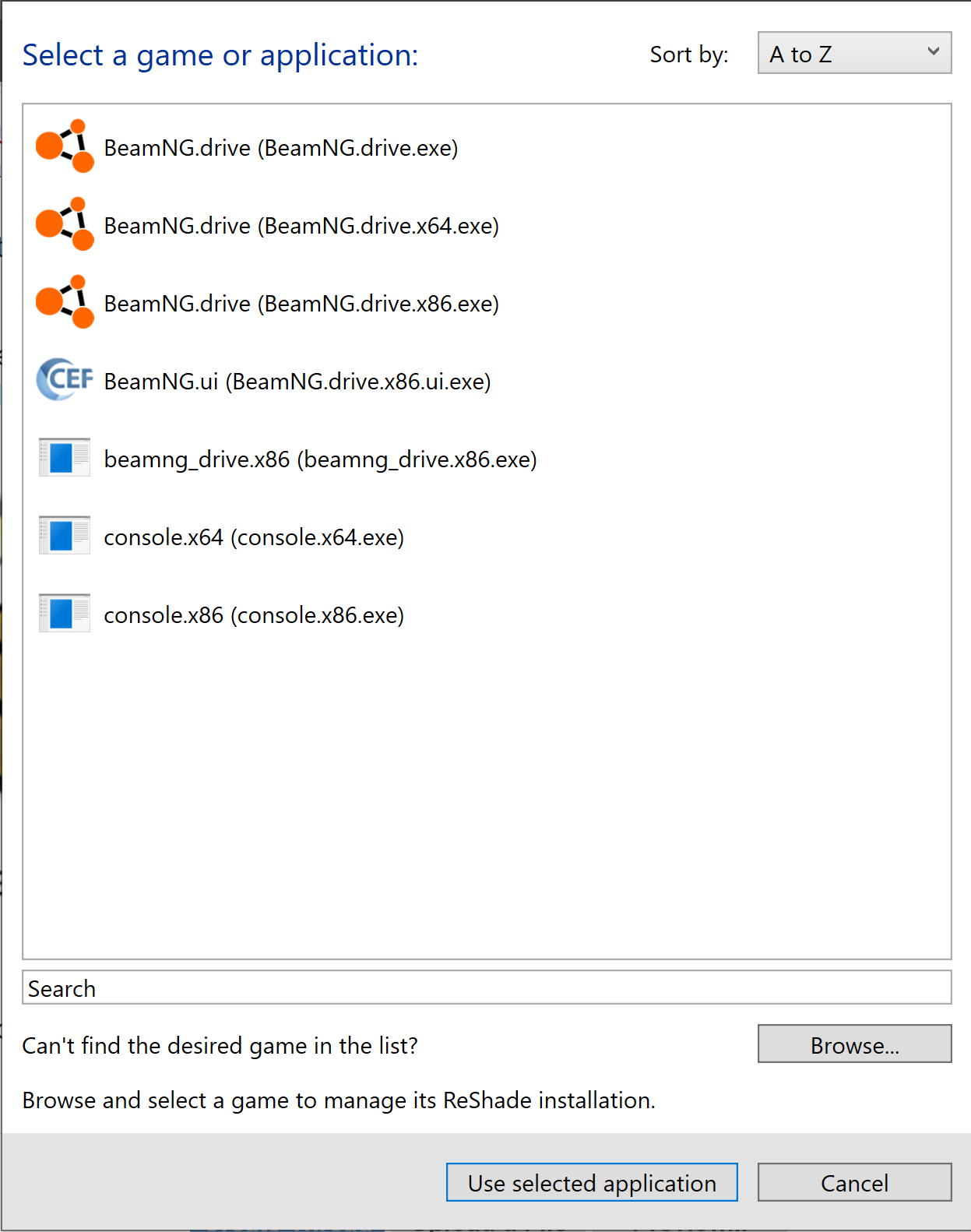Image resolution: width=971 pixels, height=1232 pixels.
Task: Select BeamNG.drive (BeamNG.drive.x86.exe) entry
Action: (487, 303)
